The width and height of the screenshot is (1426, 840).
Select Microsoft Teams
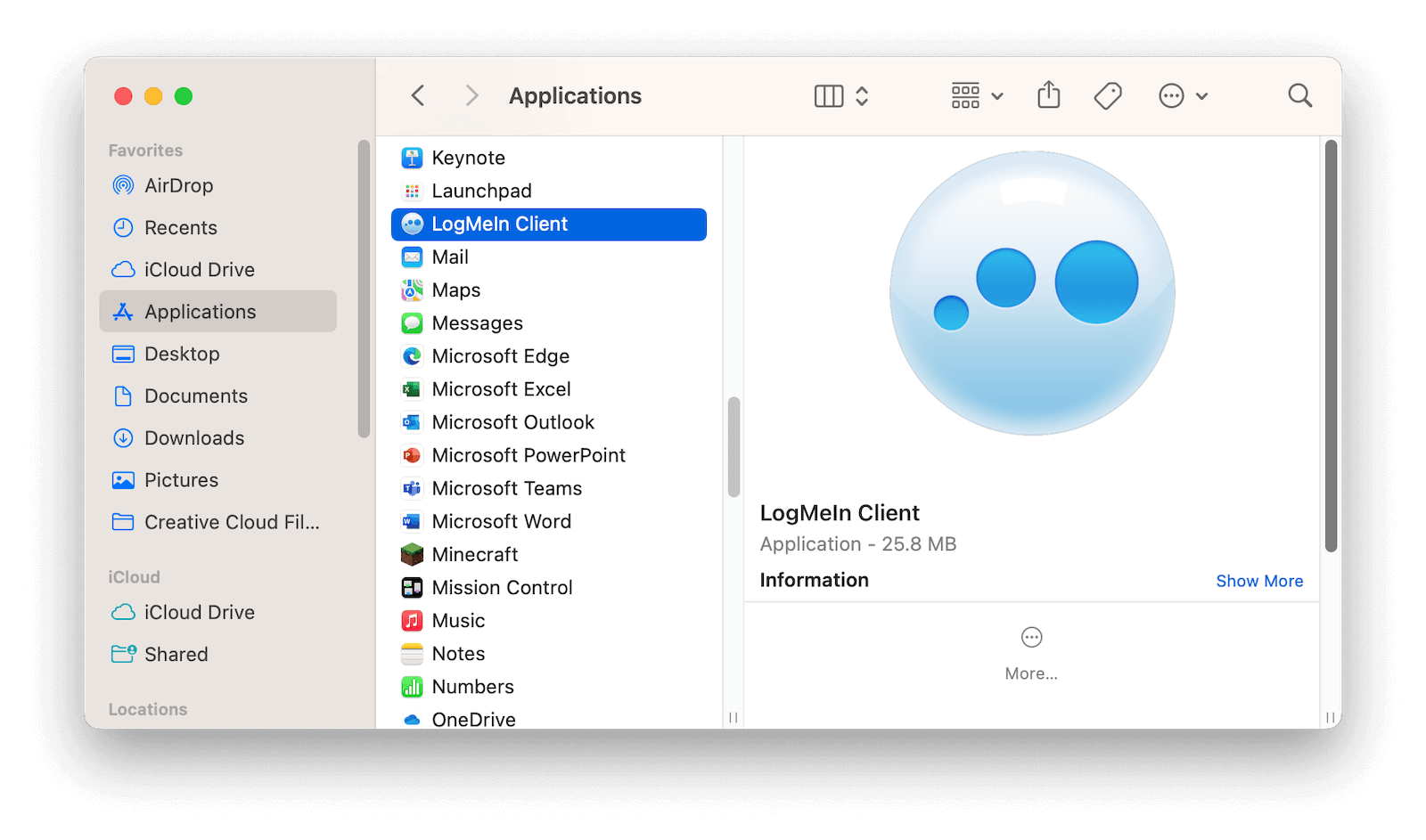(x=549, y=487)
